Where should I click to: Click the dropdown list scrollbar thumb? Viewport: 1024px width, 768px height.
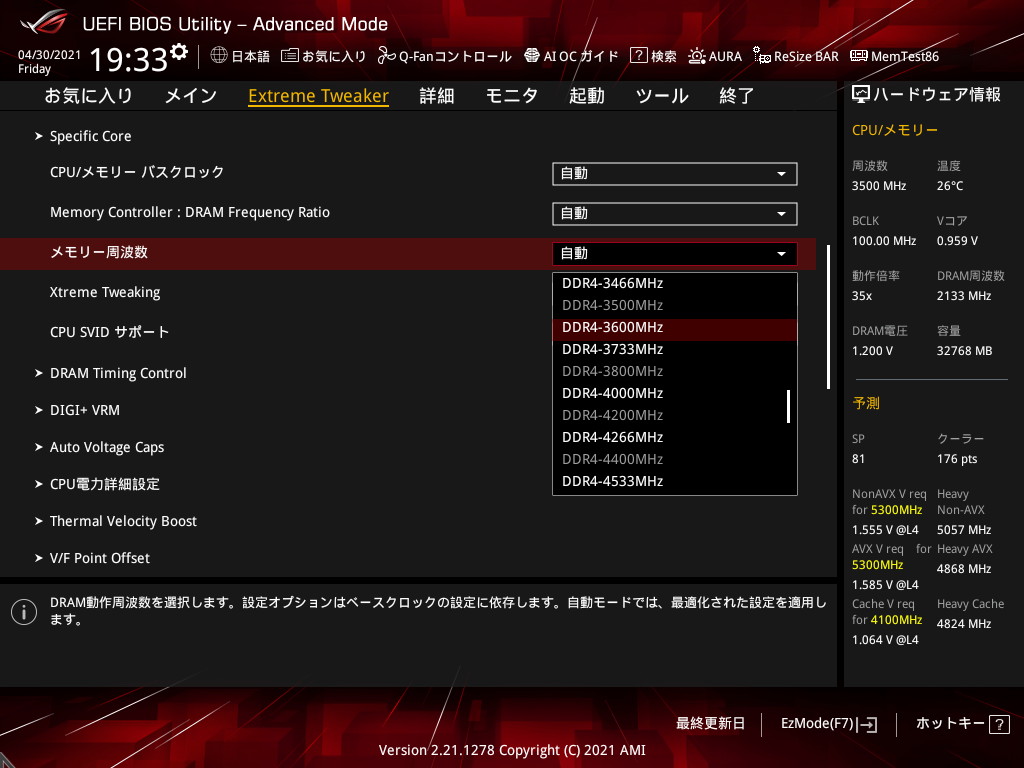tap(788, 406)
